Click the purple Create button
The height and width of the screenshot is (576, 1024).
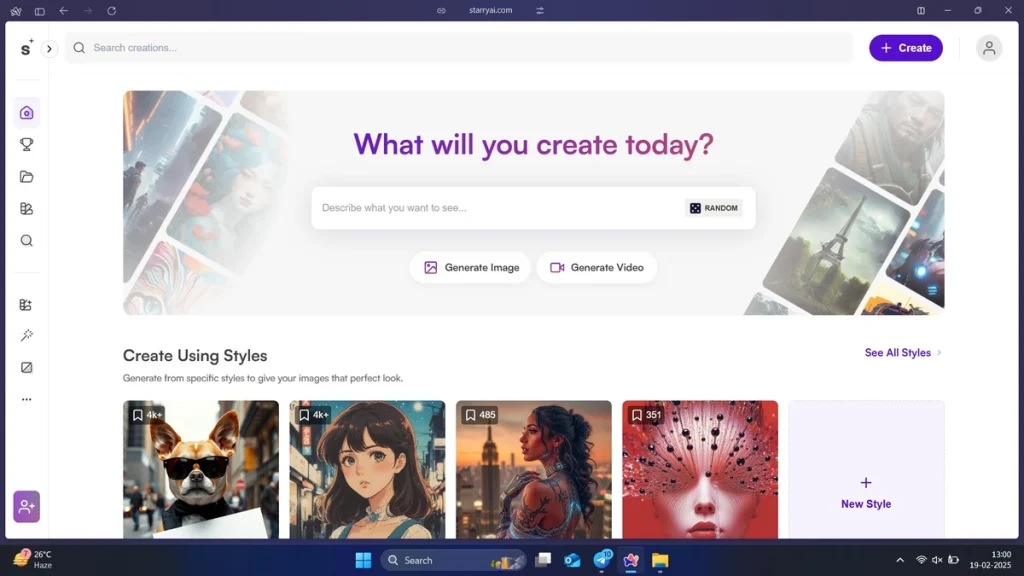pyautogui.click(x=905, y=48)
